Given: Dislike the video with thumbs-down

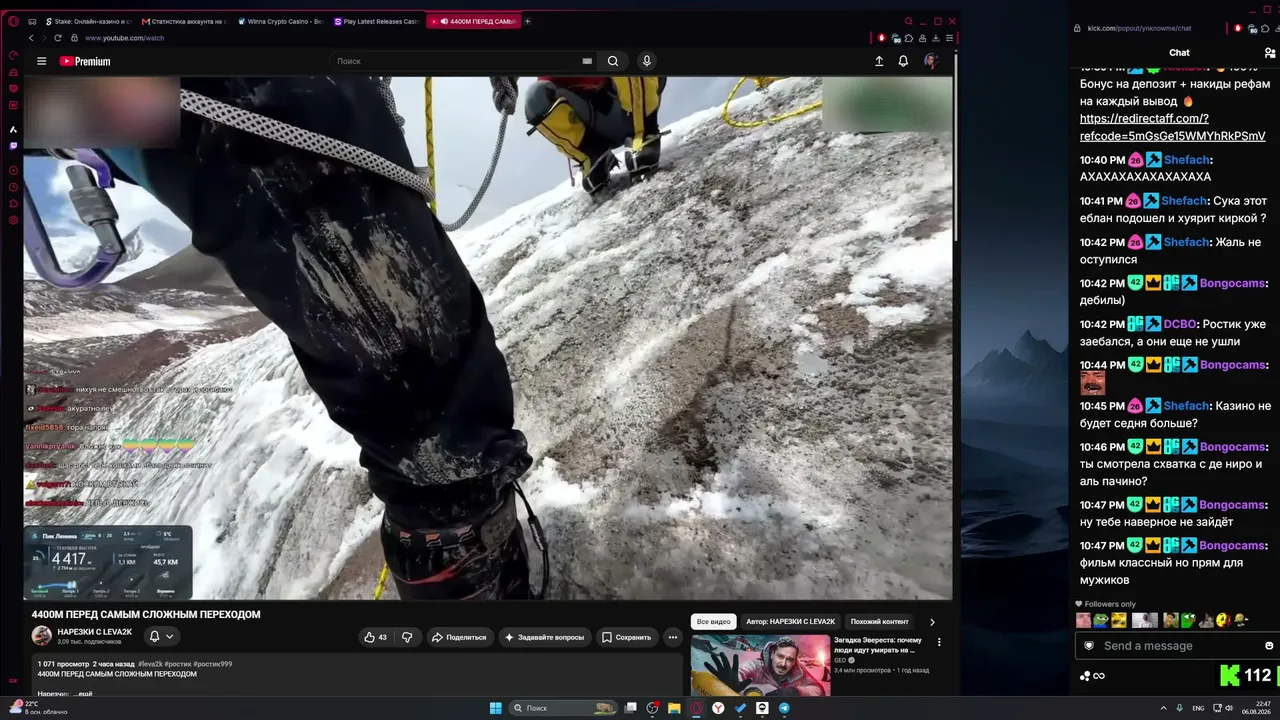Looking at the screenshot, I should (x=407, y=637).
